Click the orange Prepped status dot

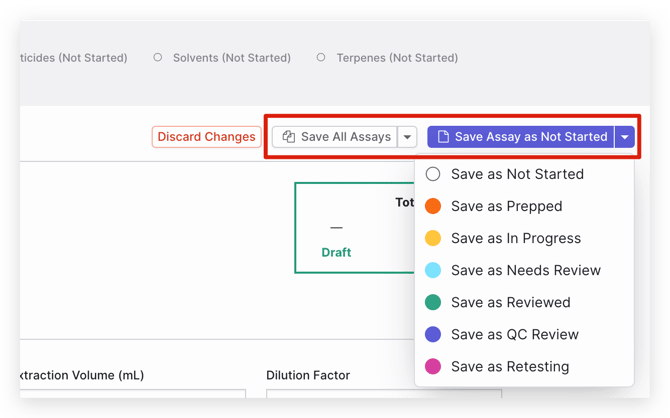(433, 206)
